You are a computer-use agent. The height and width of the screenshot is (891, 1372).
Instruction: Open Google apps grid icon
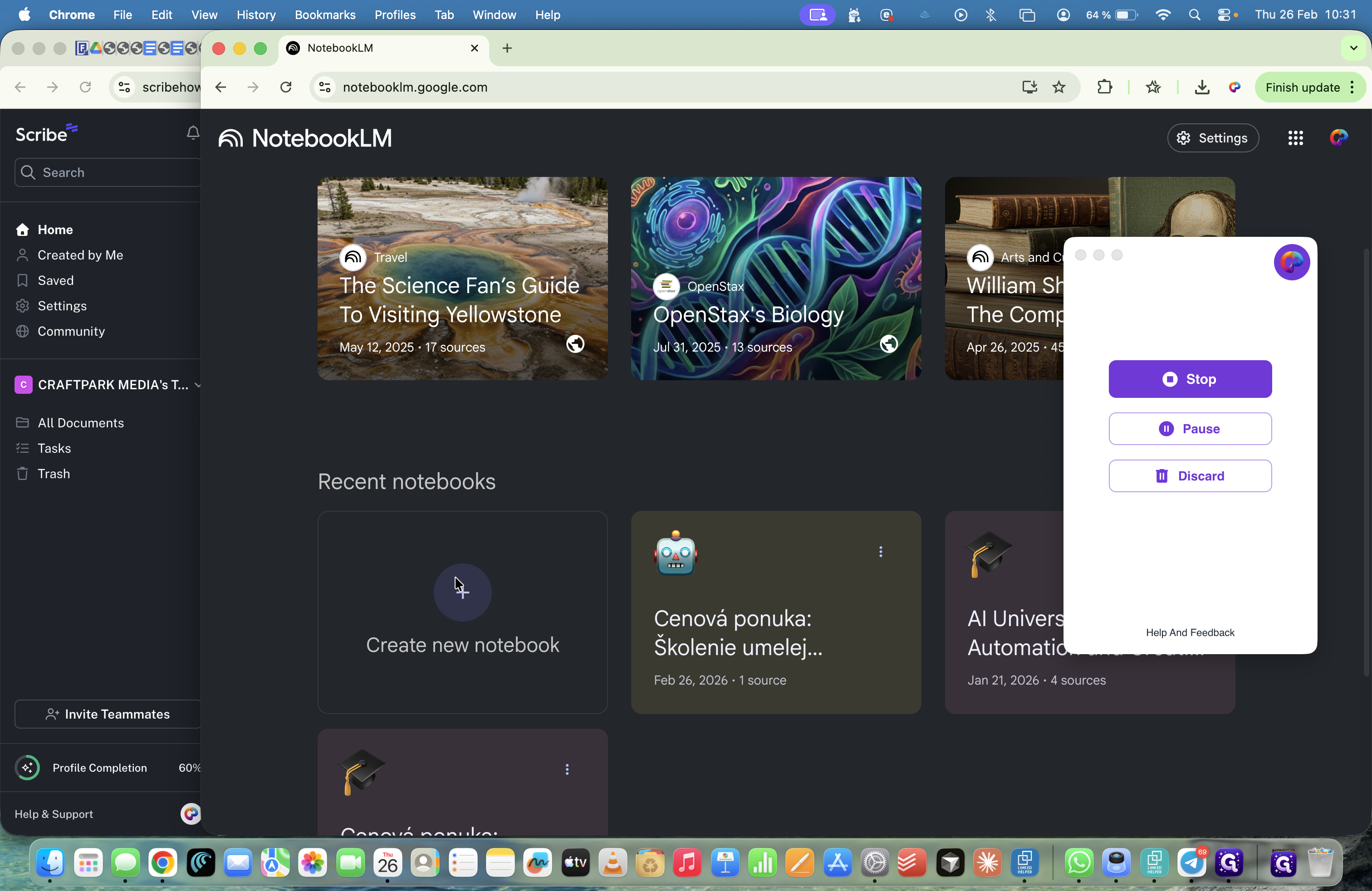click(x=1295, y=138)
